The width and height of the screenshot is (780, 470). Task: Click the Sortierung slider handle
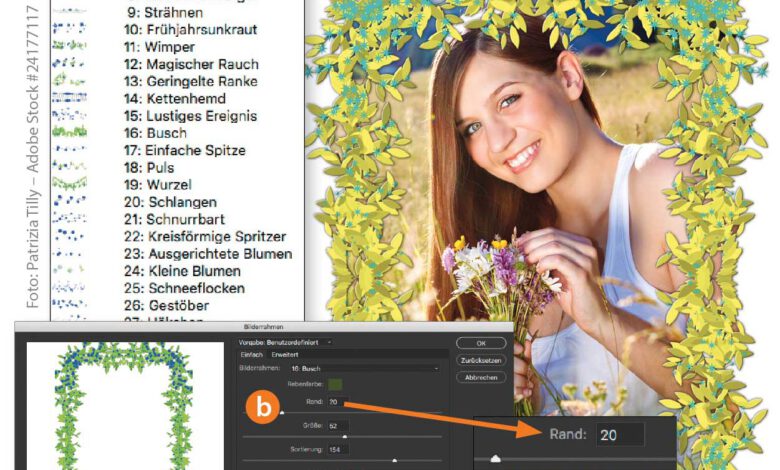(x=394, y=461)
